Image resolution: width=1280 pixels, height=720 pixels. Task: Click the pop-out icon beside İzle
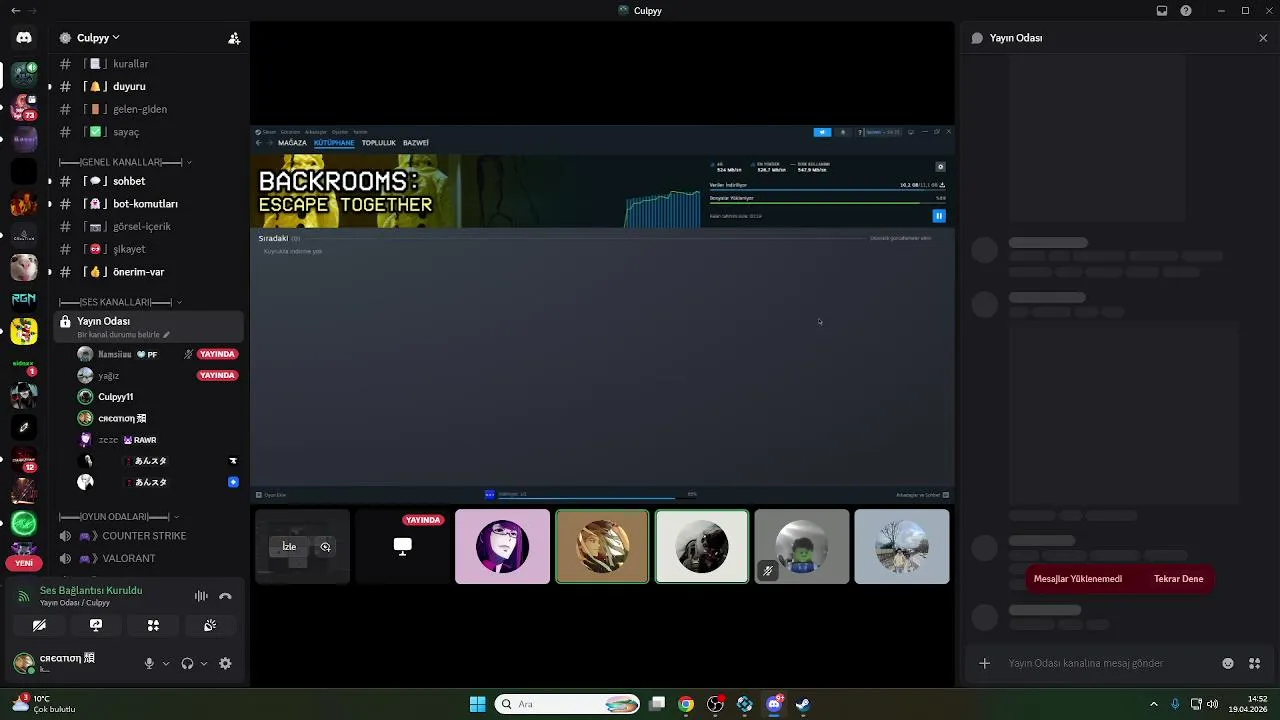[325, 547]
